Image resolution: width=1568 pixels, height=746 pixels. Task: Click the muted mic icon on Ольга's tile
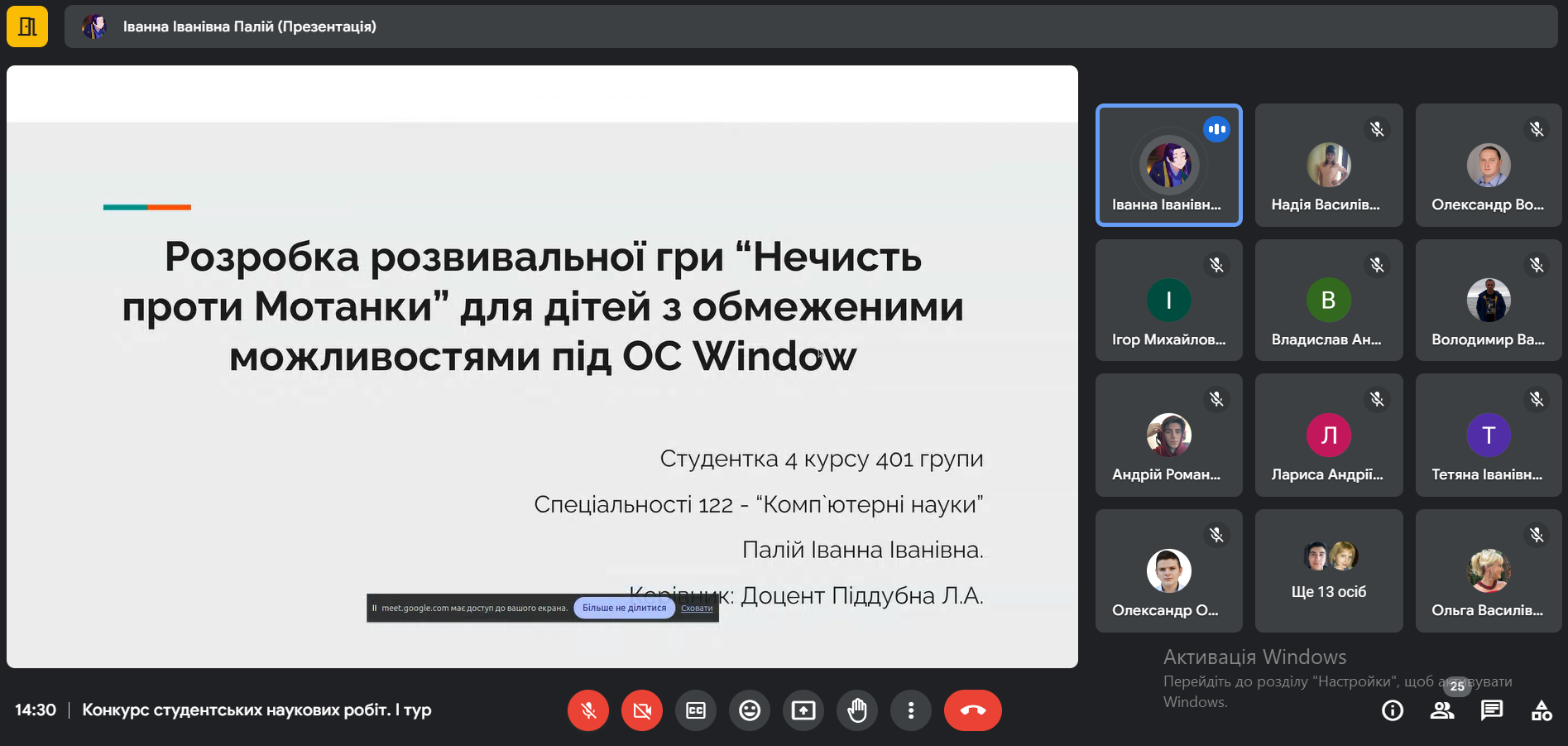point(1537,535)
